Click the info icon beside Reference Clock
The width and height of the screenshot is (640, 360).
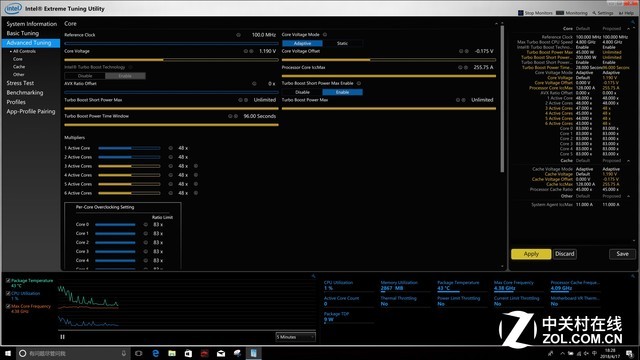(238, 35)
